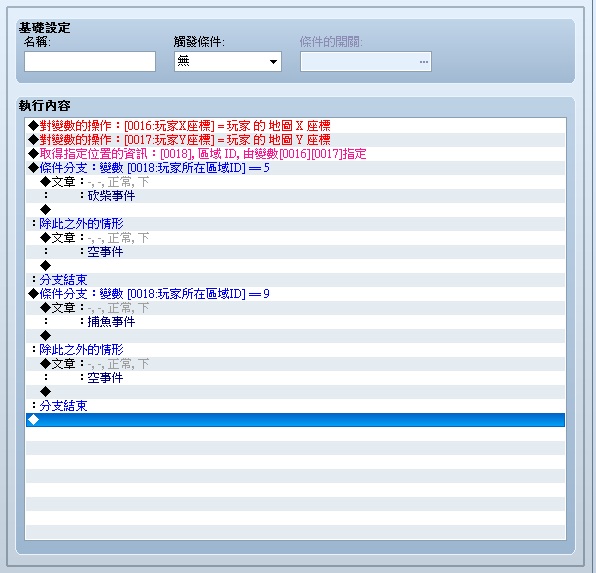Select the 砍柴事件 message text line
Viewport: 596px width, 573px height.
pyautogui.click(x=295, y=196)
